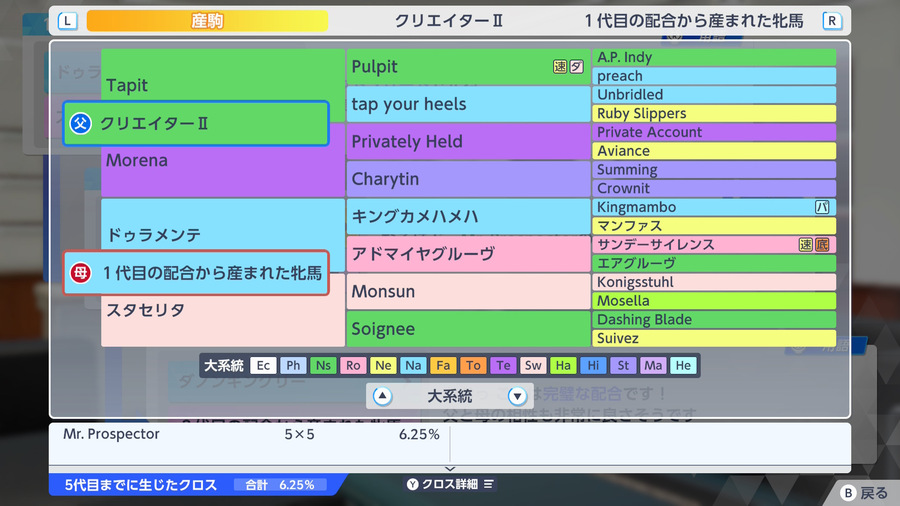Viewport: 900px width, 506px height.
Task: Select sire row クリエイターⅡ
Action: pyautogui.click(x=196, y=123)
